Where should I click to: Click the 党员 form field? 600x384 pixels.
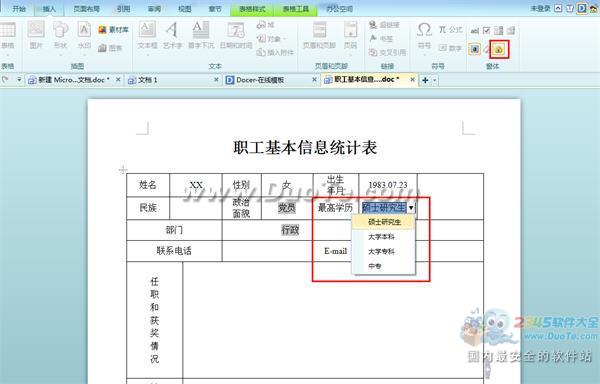(x=287, y=208)
